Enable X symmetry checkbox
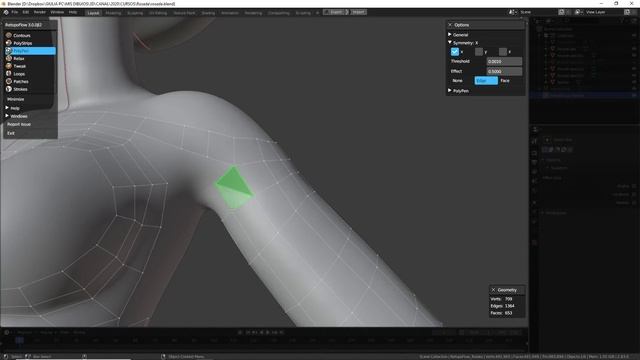This screenshot has width=640, height=360. (455, 52)
